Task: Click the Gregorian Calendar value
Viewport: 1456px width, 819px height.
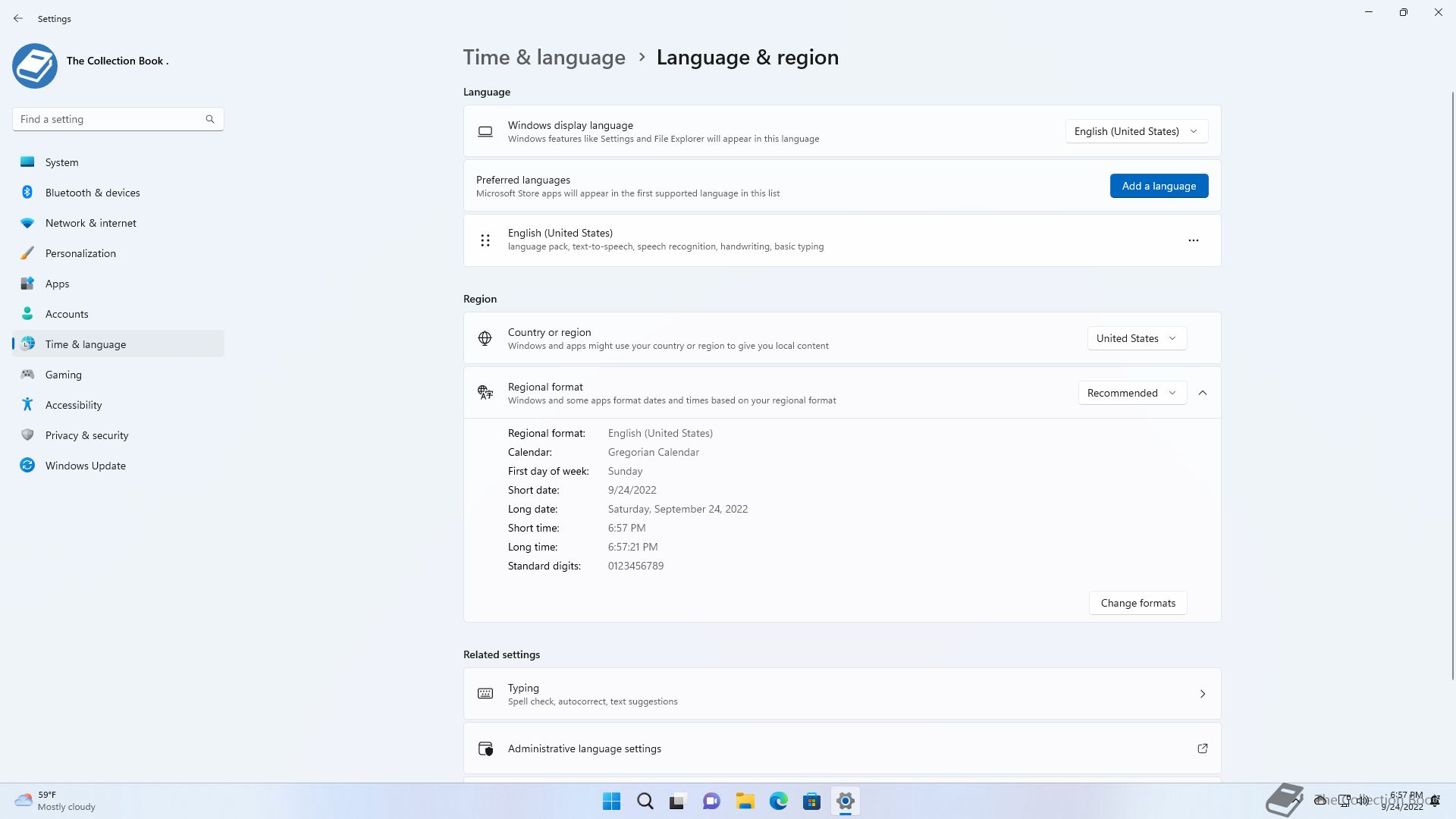Action: (x=653, y=452)
